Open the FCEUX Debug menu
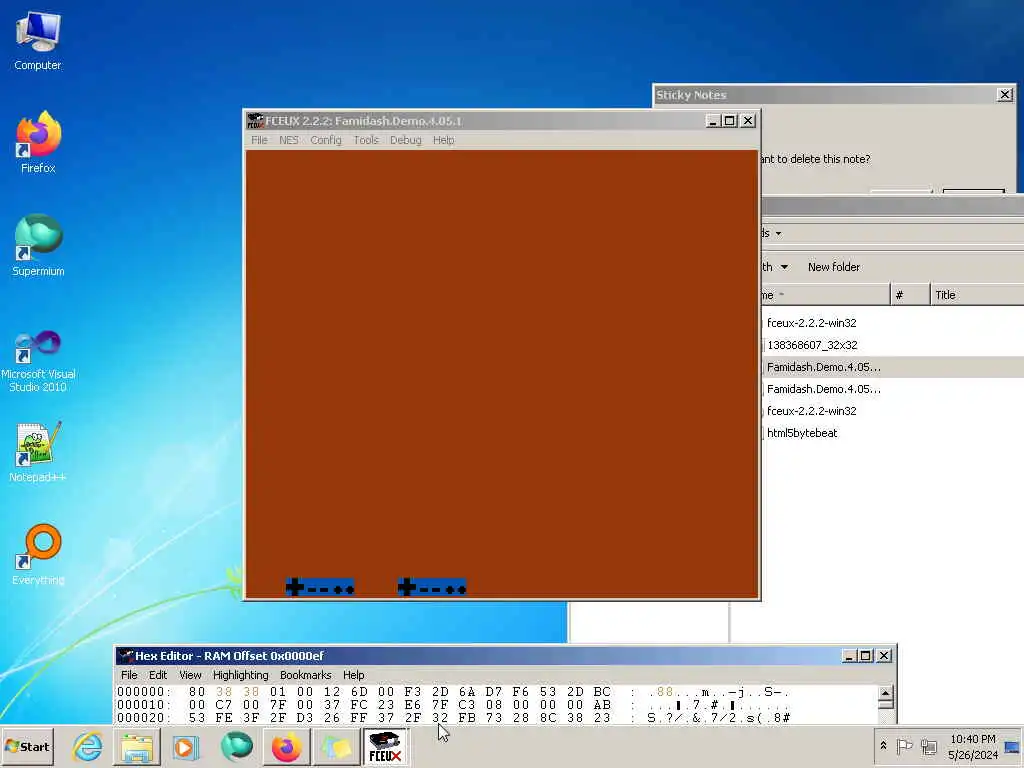Viewport: 1024px width, 768px height. [406, 140]
